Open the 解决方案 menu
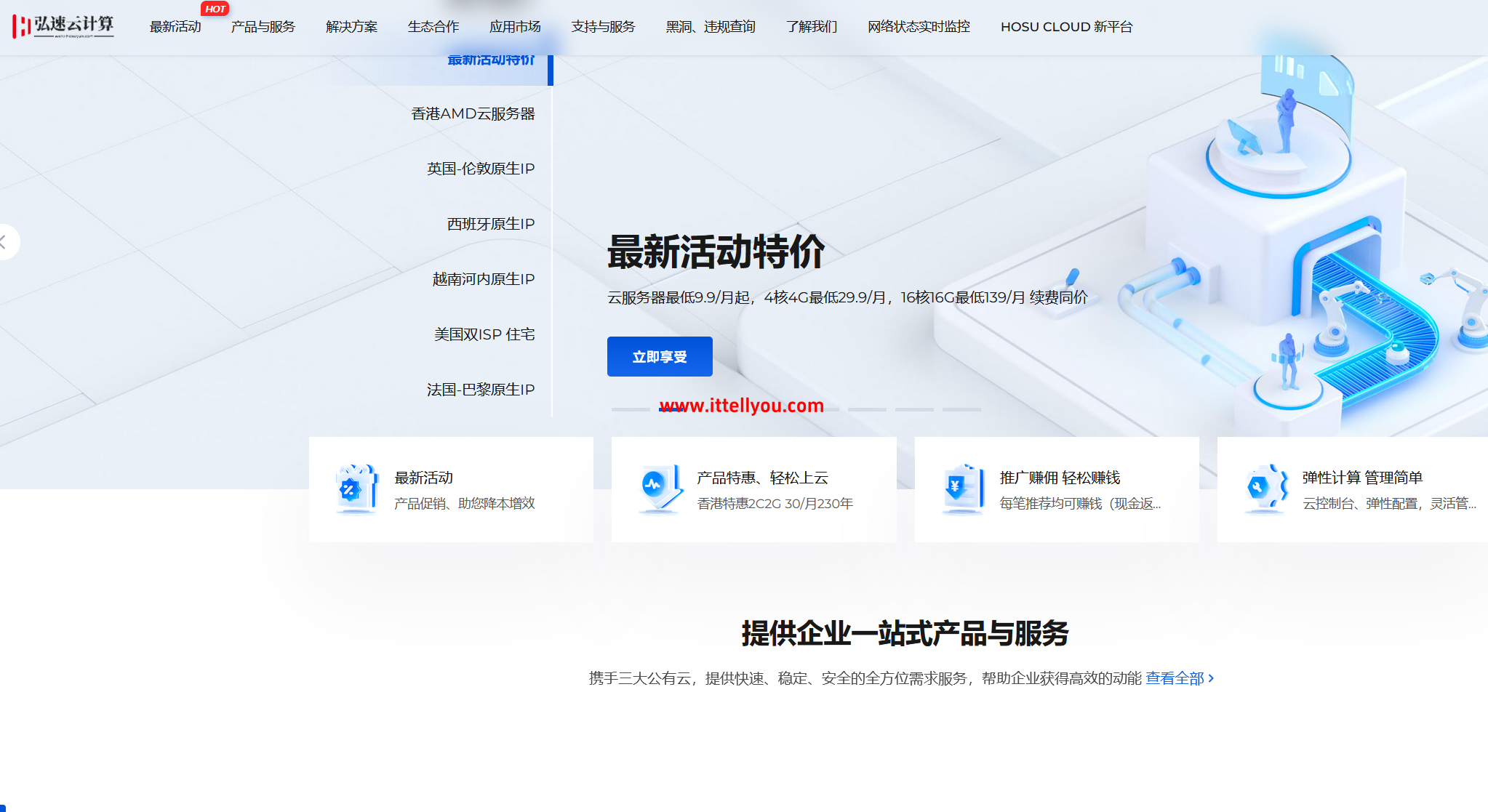This screenshot has width=1488, height=812. (x=351, y=27)
